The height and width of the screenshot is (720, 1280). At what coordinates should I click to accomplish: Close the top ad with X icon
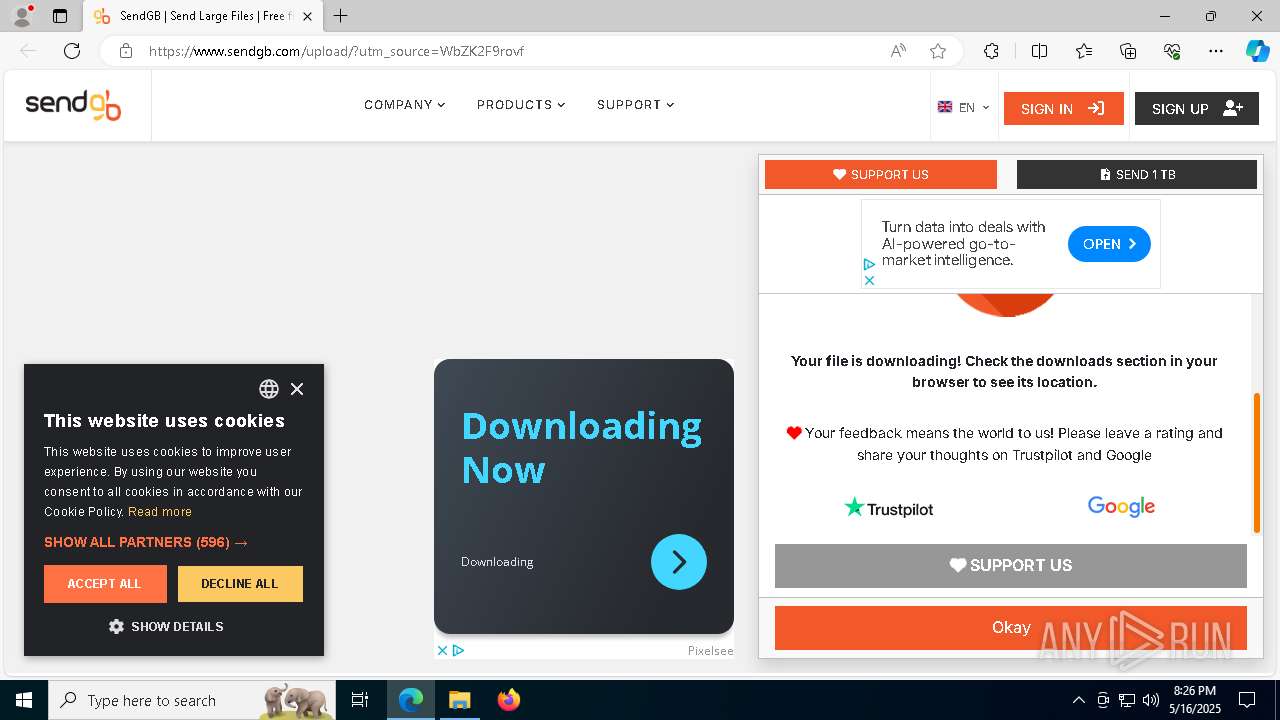point(869,280)
